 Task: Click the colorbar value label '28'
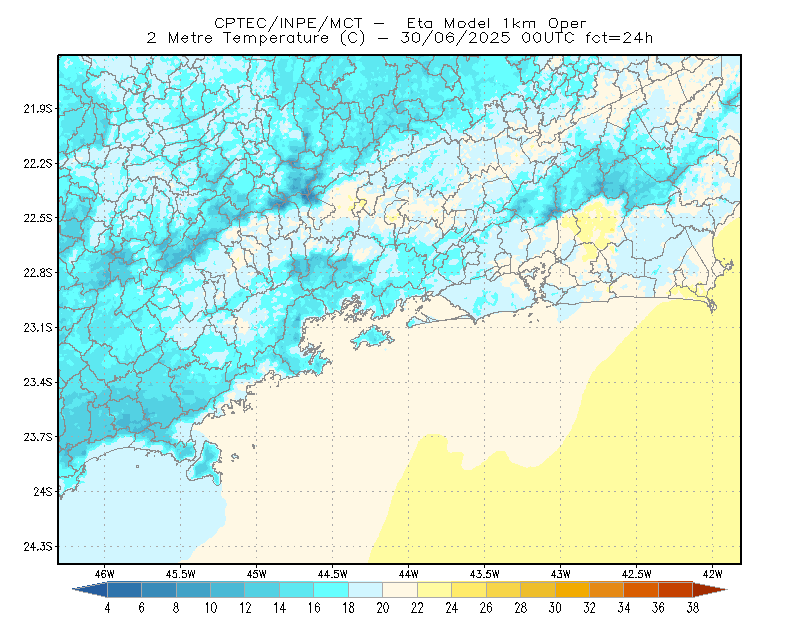coord(520,608)
